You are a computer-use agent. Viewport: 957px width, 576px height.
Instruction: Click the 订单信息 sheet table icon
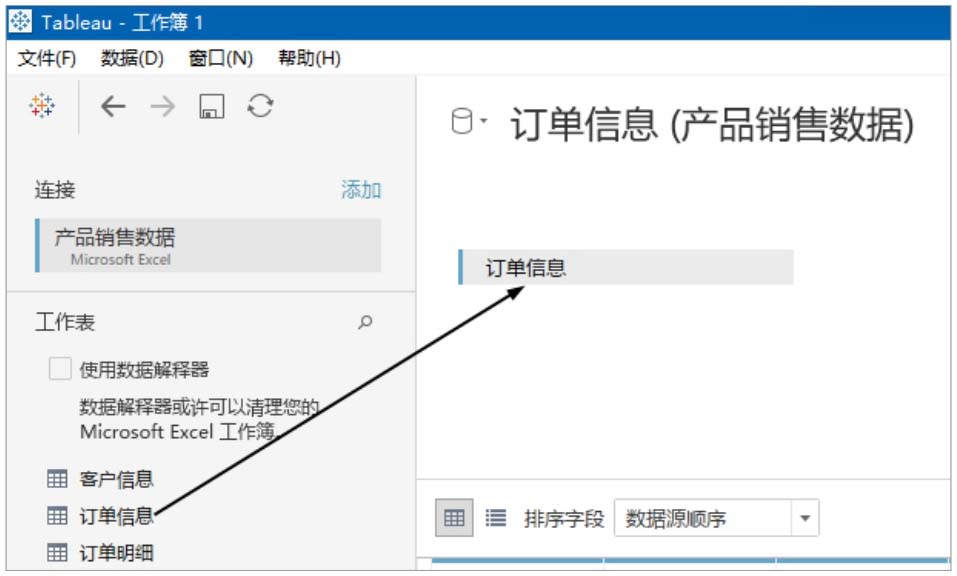[x=57, y=516]
